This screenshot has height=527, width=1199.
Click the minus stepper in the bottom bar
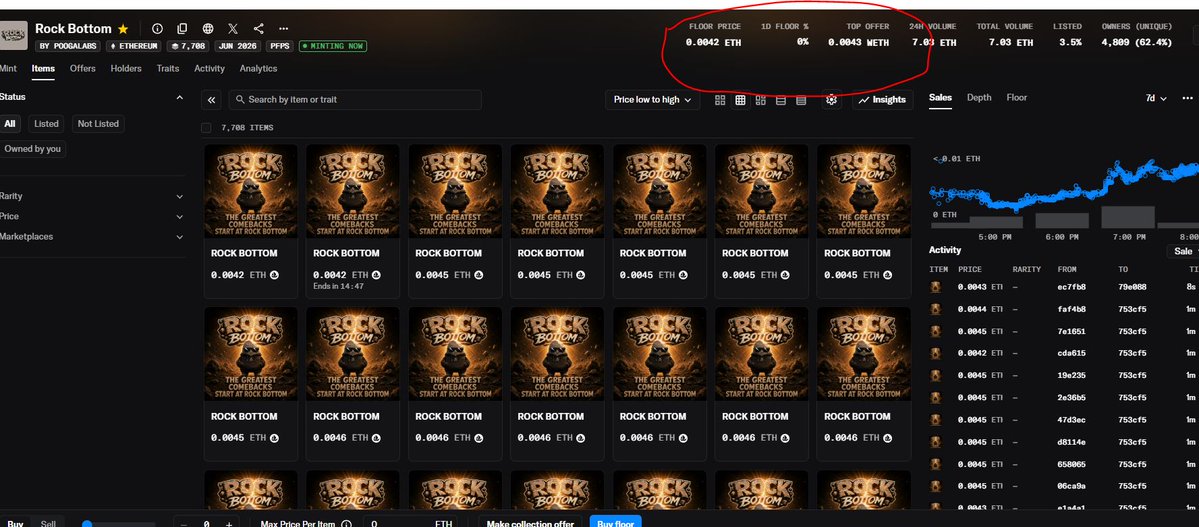coord(184,524)
